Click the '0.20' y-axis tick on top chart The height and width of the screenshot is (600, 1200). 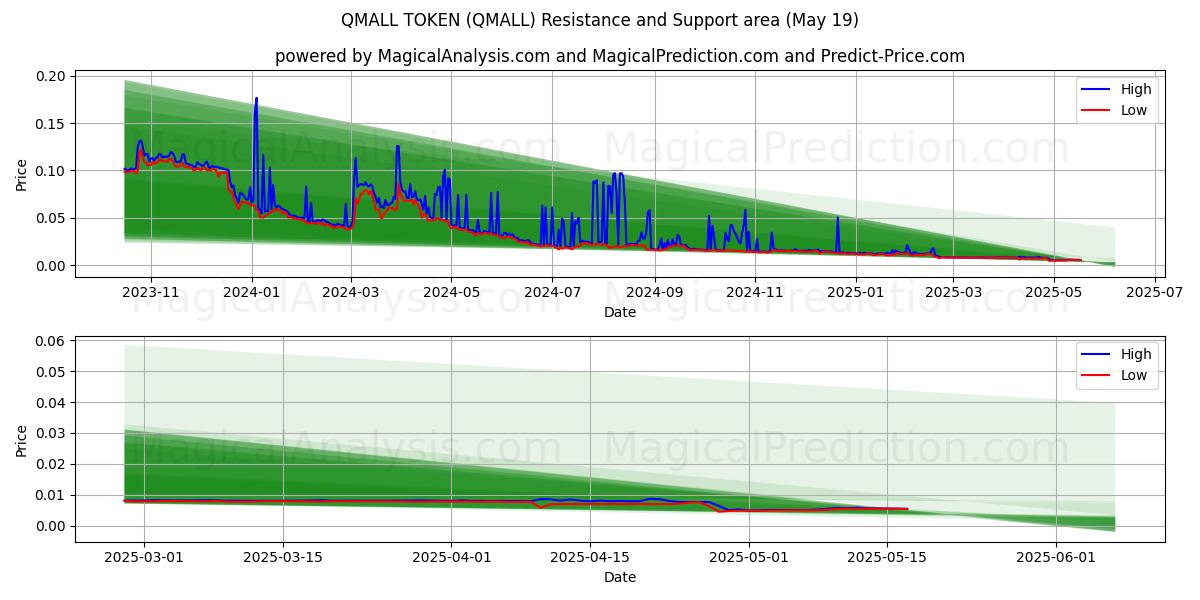tap(53, 76)
